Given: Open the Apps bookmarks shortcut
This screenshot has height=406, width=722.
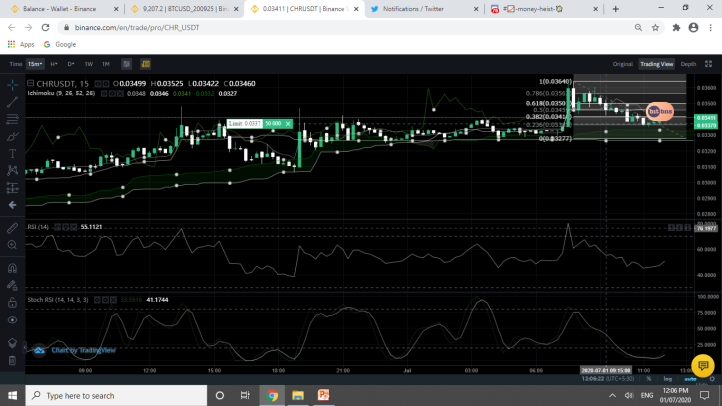Looking at the screenshot, I should coord(21,45).
